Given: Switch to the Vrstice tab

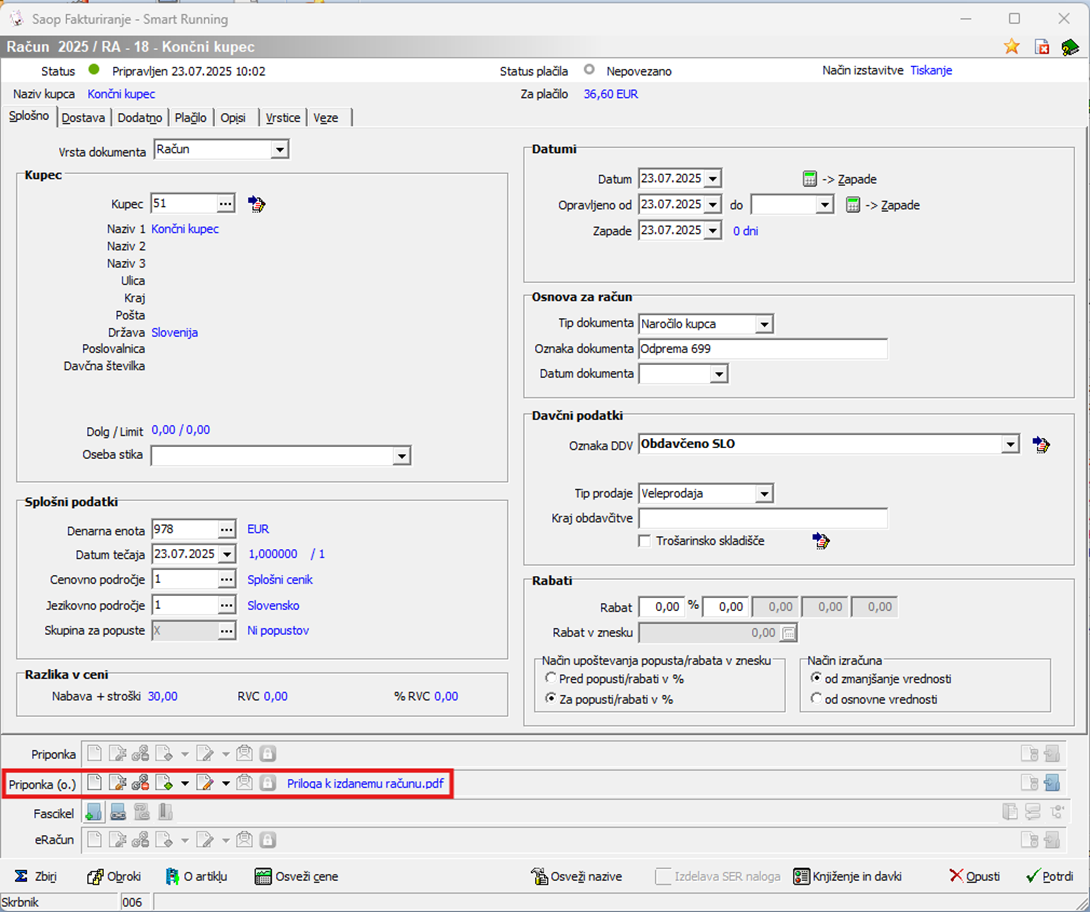Looking at the screenshot, I should pyautogui.click(x=283, y=117).
